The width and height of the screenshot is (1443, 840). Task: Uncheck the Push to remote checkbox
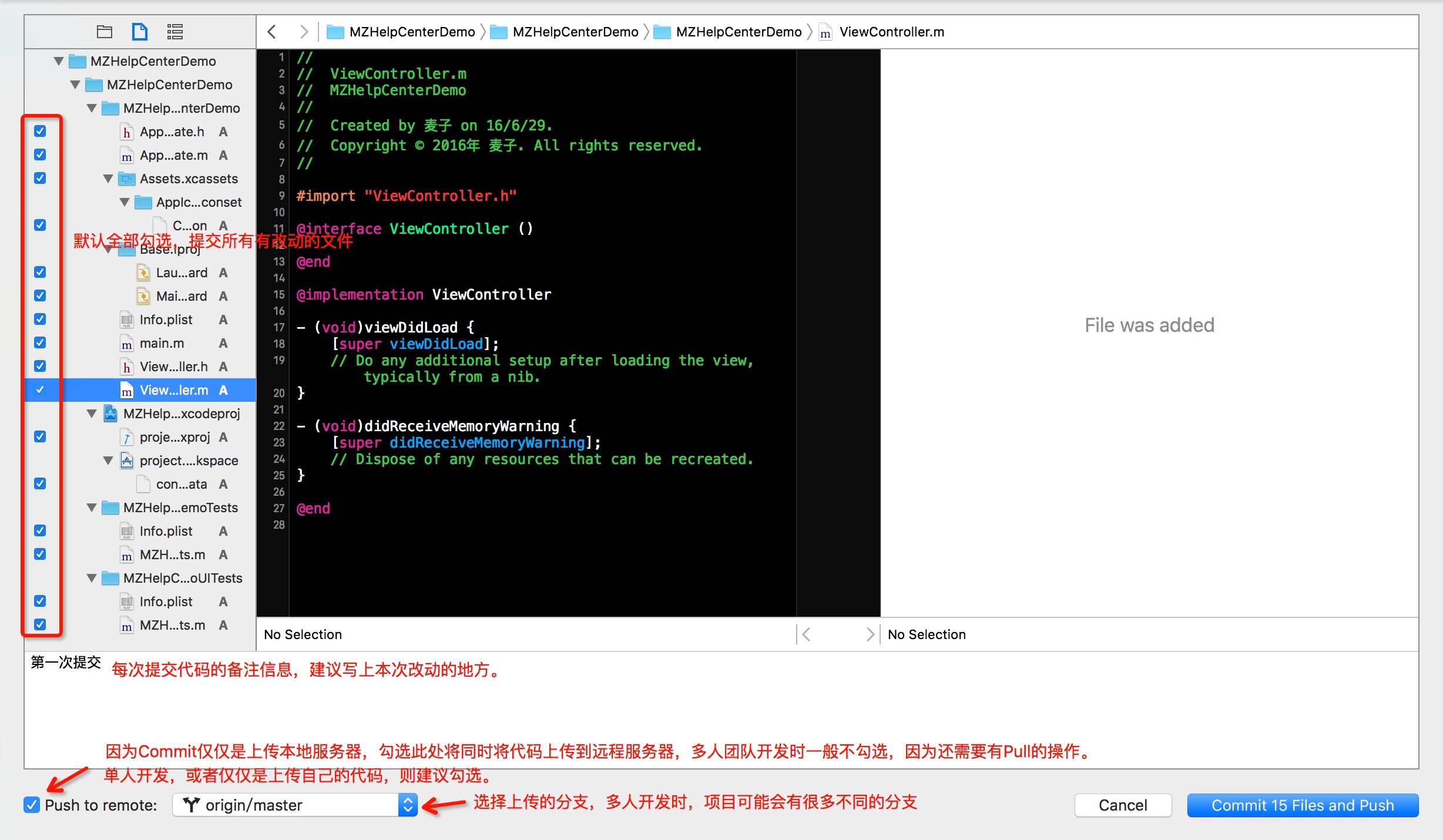32,805
